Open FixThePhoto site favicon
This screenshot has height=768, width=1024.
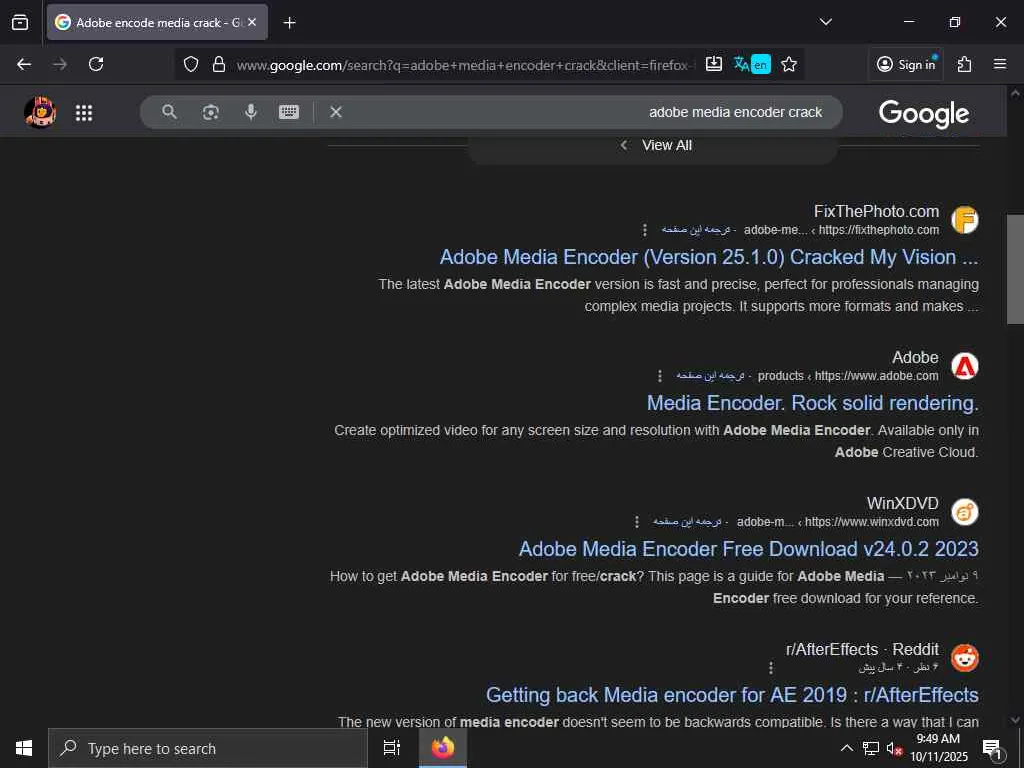[965, 220]
